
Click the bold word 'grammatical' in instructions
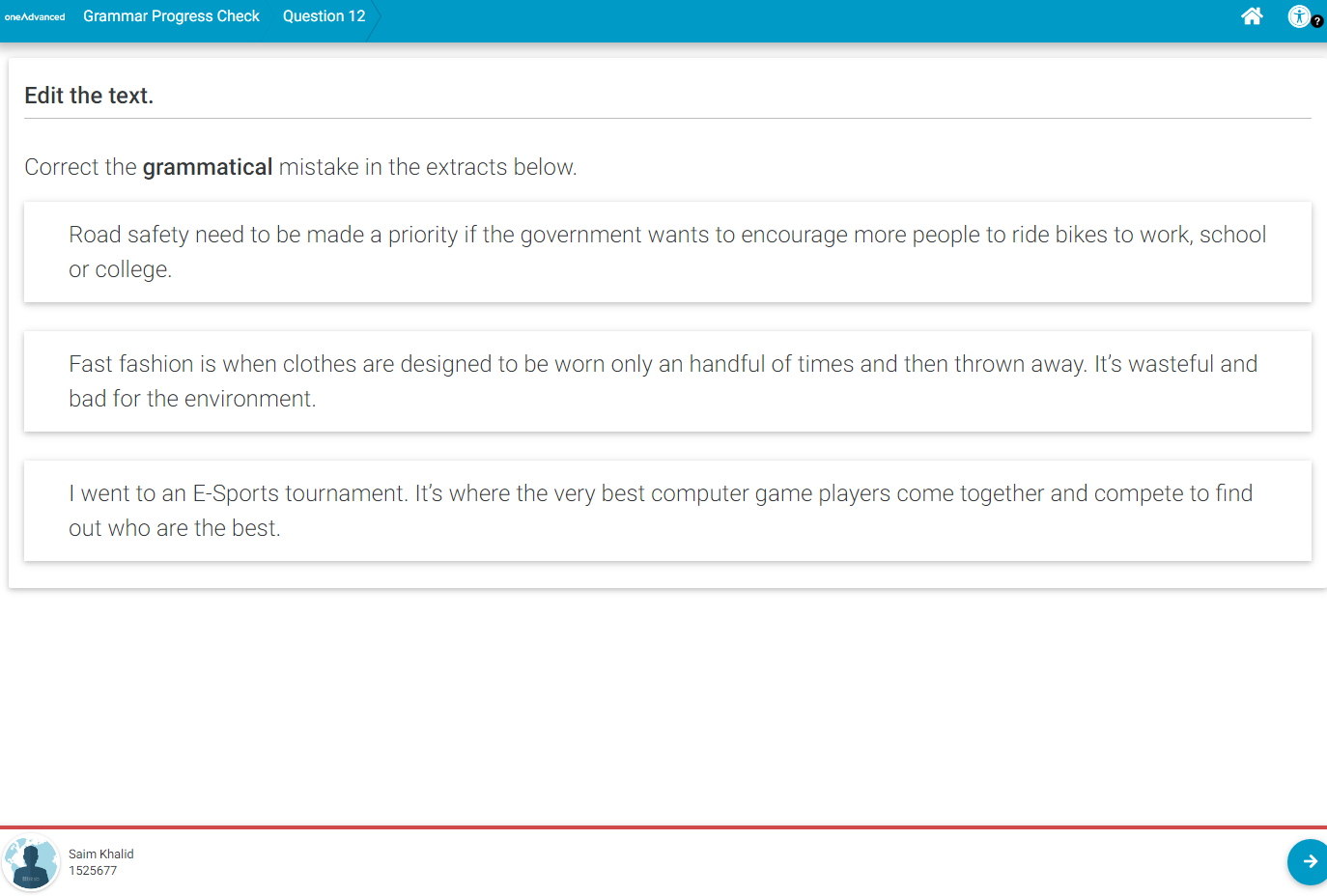click(x=208, y=167)
